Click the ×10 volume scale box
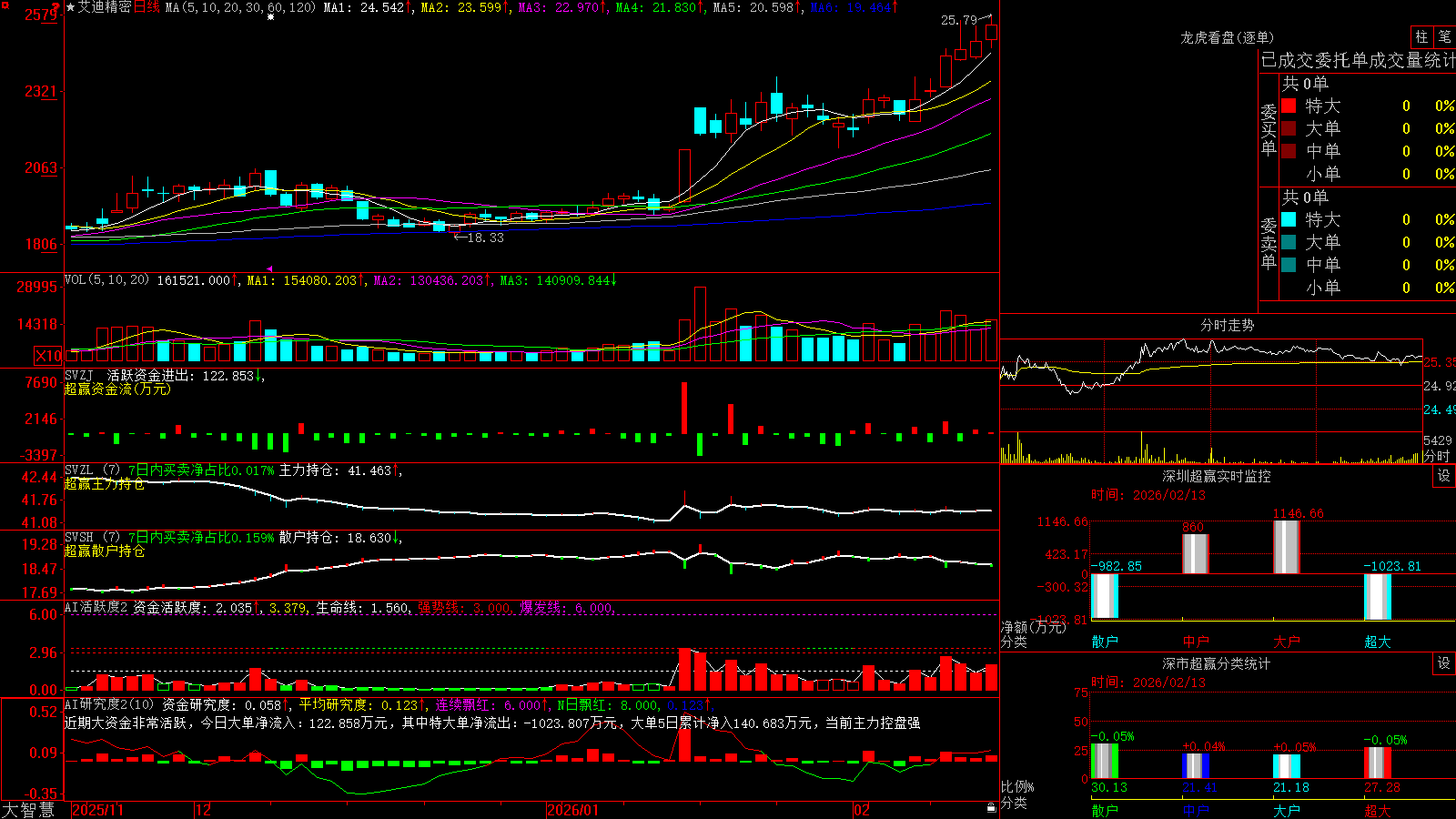 (x=49, y=356)
